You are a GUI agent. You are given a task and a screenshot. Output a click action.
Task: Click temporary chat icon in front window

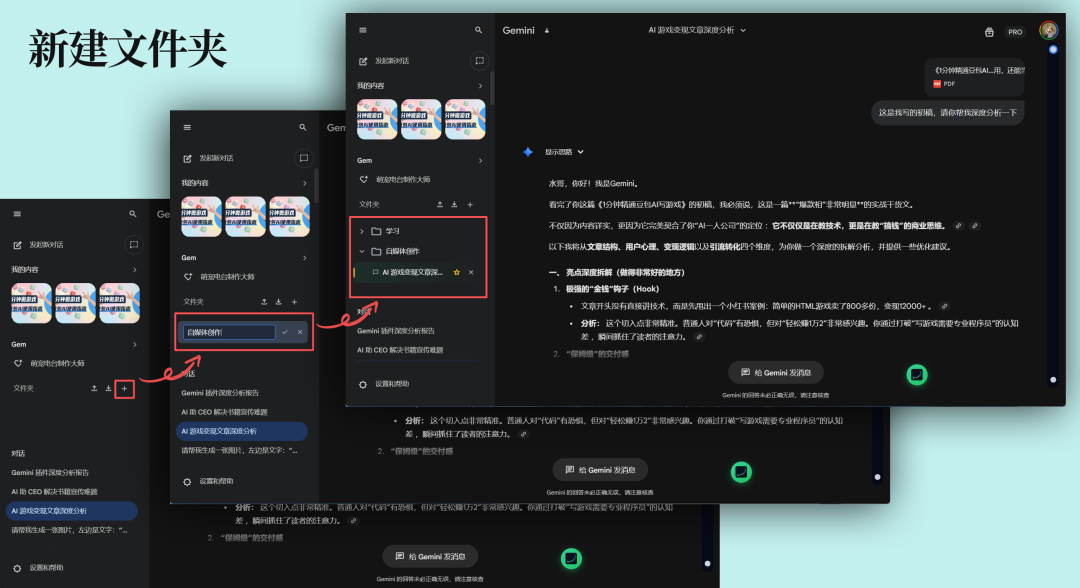click(479, 61)
